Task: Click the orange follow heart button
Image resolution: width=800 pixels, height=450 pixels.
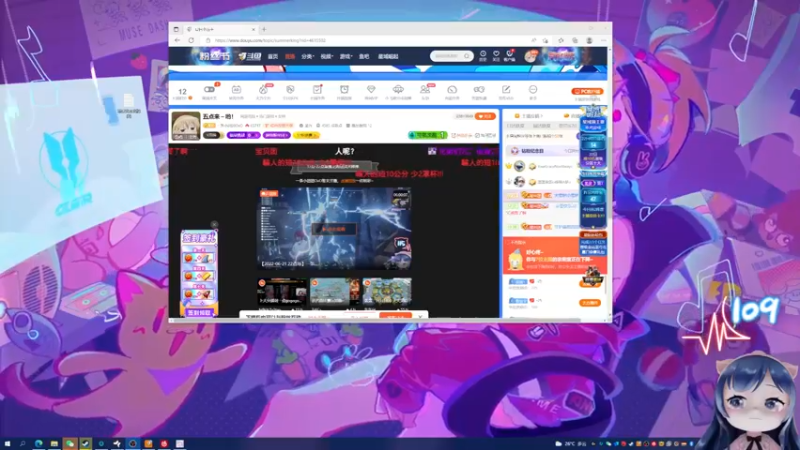Action: (x=485, y=116)
